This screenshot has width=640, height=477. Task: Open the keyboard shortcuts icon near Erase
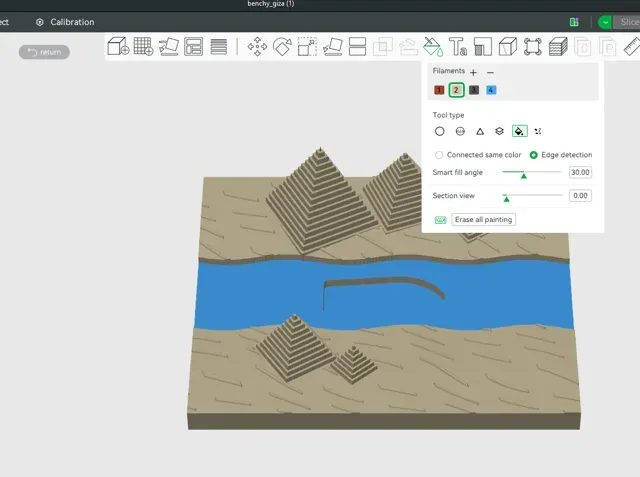(440, 220)
